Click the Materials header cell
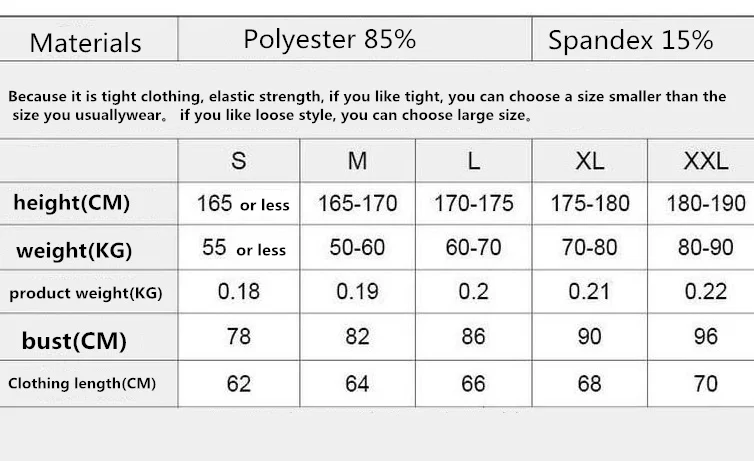The image size is (754, 461). pos(88,39)
